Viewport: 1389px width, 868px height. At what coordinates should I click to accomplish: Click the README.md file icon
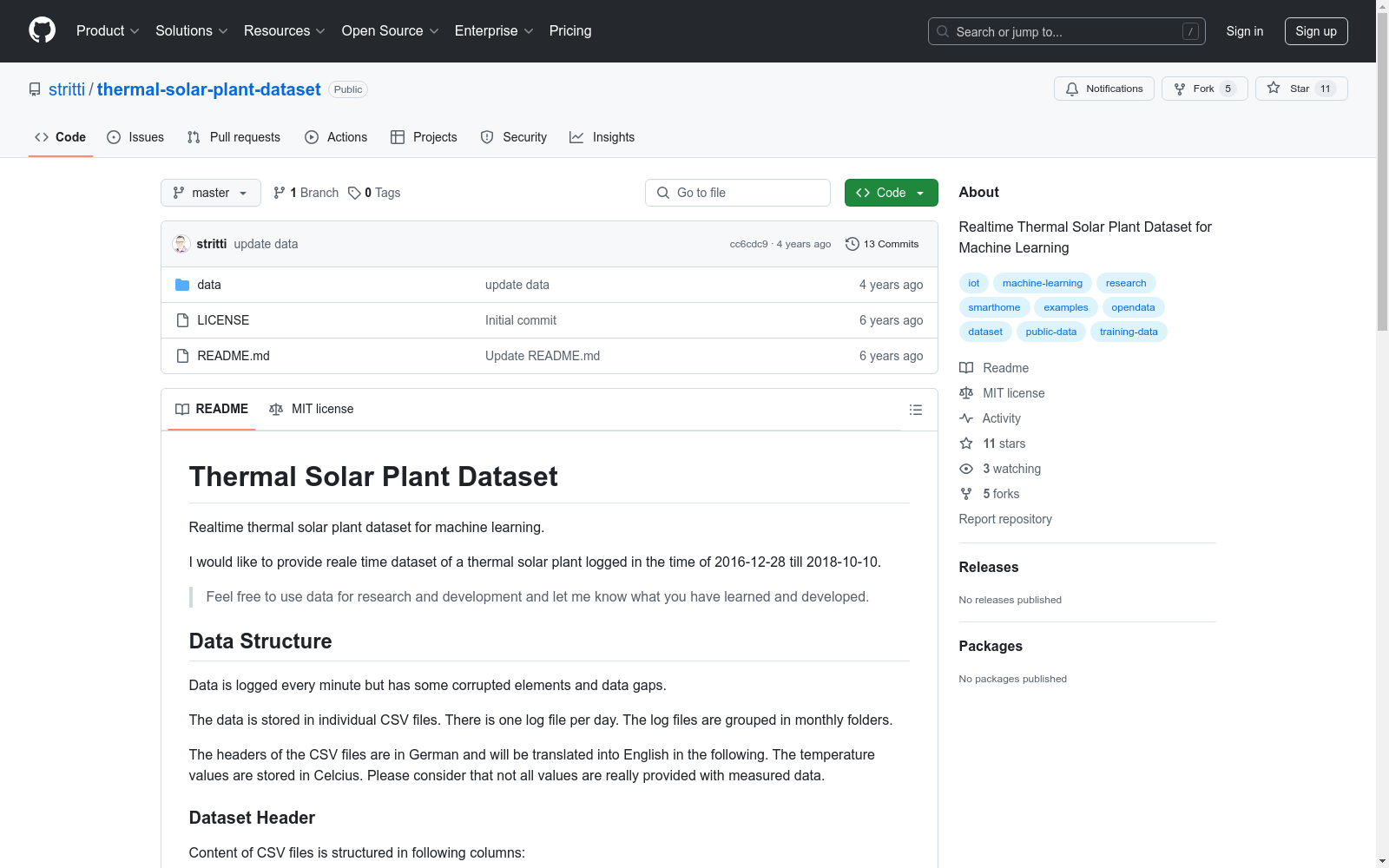(182, 356)
